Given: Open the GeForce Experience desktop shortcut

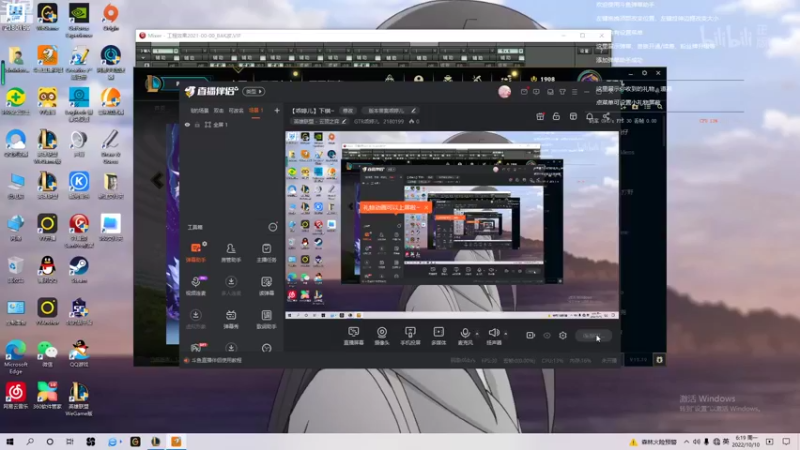Looking at the screenshot, I should pos(79,20).
